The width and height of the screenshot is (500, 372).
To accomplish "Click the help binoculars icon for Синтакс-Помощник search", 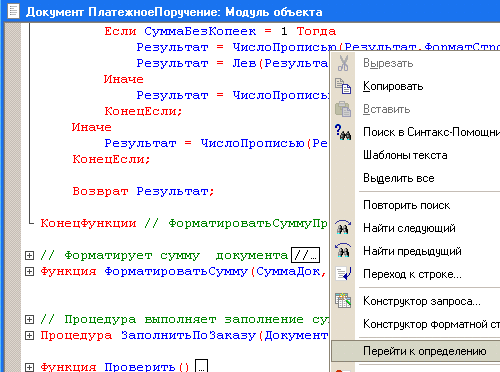I will [343, 132].
